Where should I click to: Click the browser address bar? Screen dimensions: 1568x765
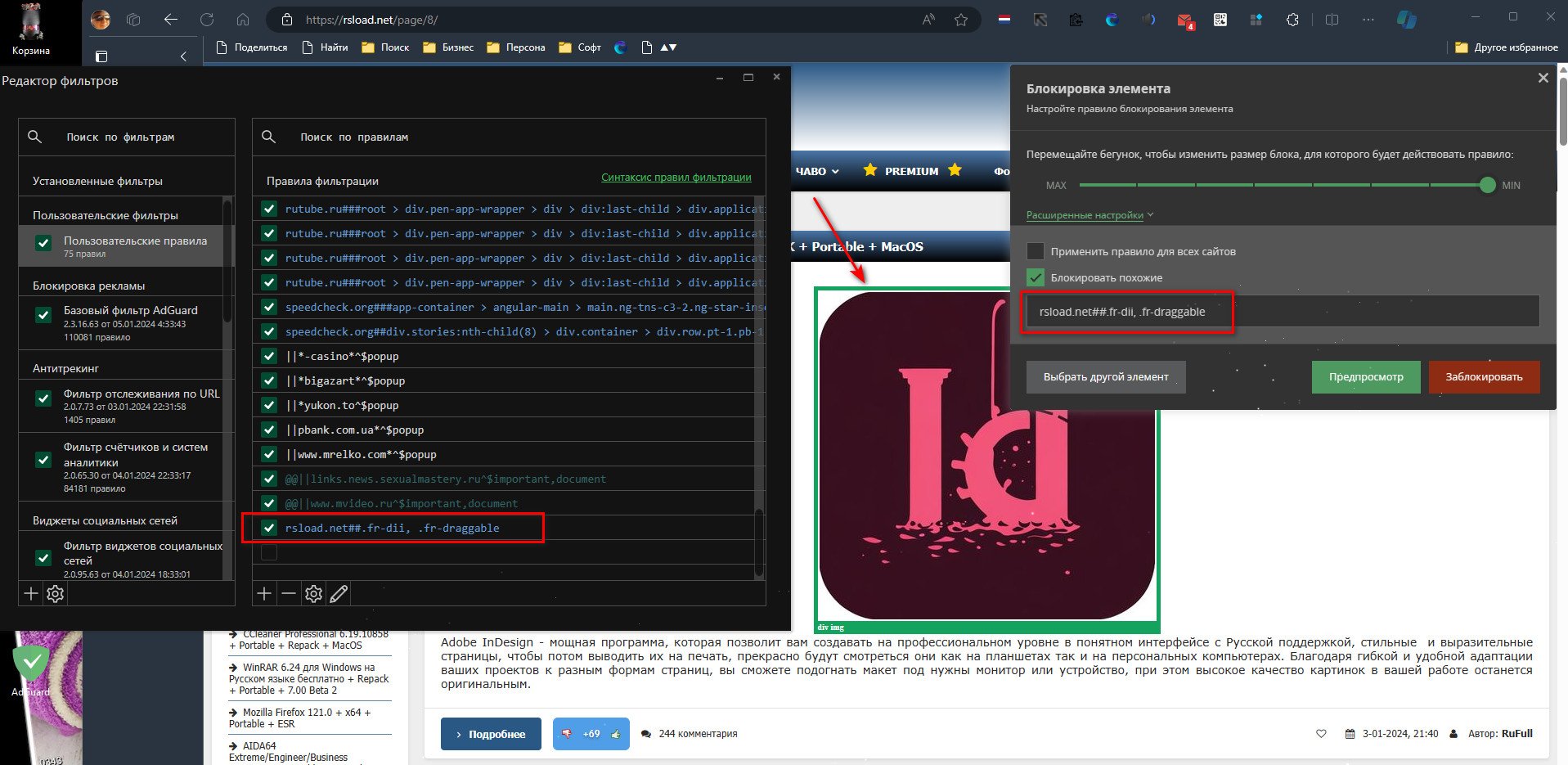(x=605, y=20)
